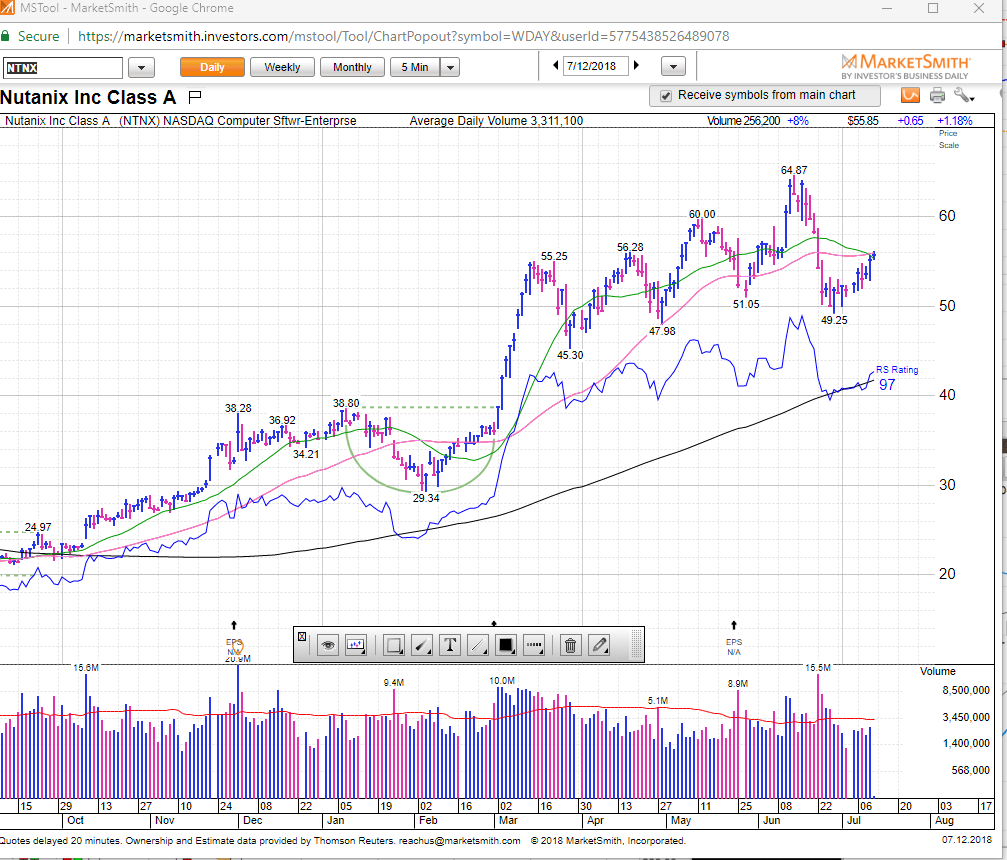This screenshot has width=1007, height=860.
Task: Click the 47.98 price low label
Action: (662, 331)
